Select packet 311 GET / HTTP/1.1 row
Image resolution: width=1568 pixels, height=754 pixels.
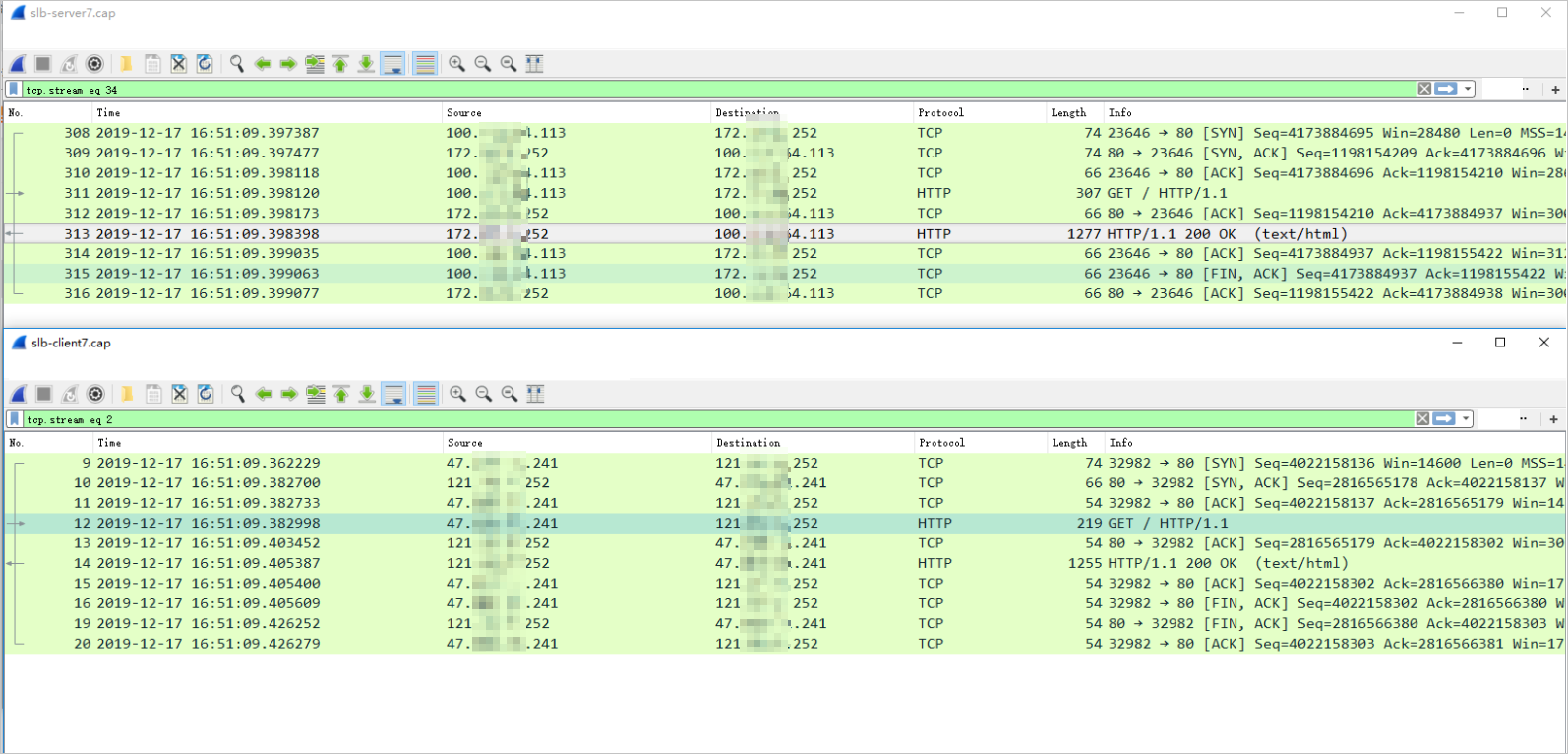pos(784,193)
